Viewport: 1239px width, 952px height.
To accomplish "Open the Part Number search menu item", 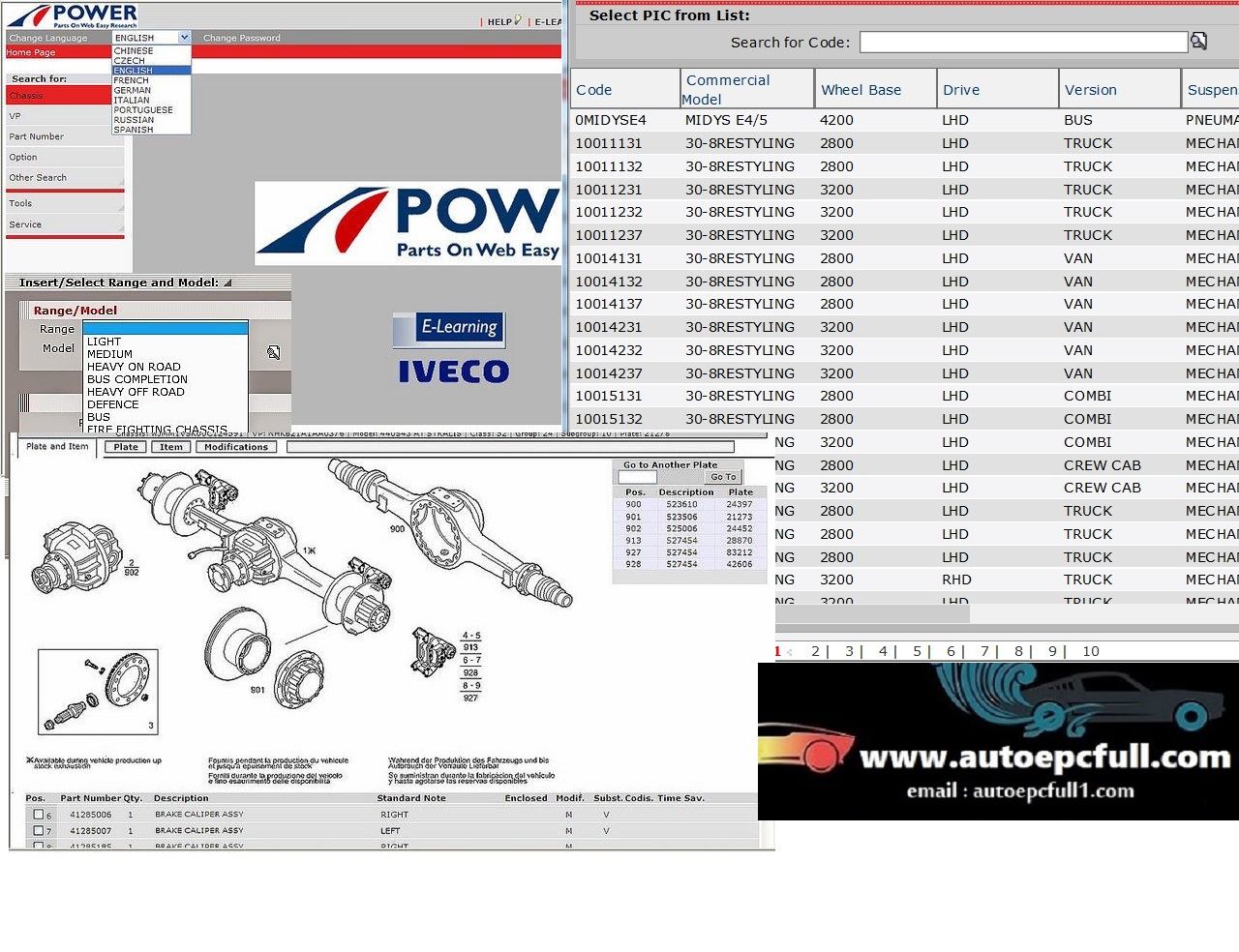I will 65,136.
